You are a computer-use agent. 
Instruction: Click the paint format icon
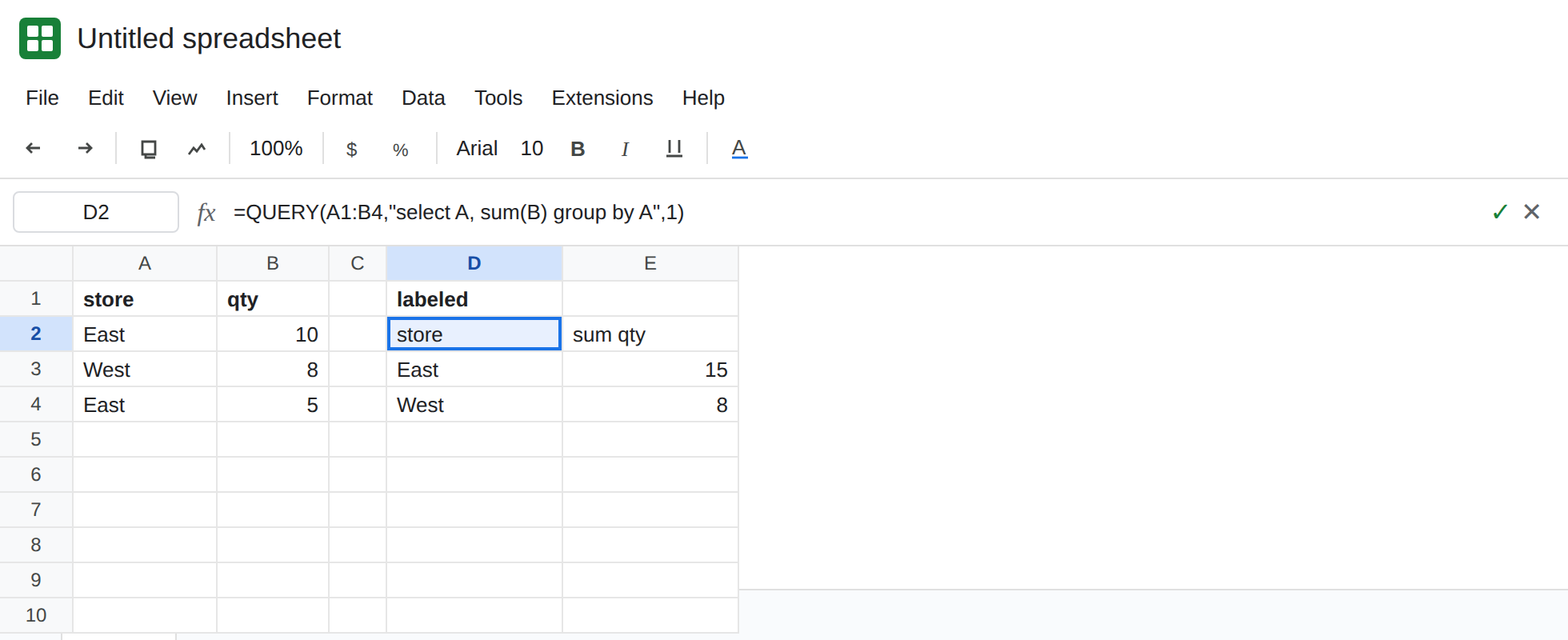(197, 149)
